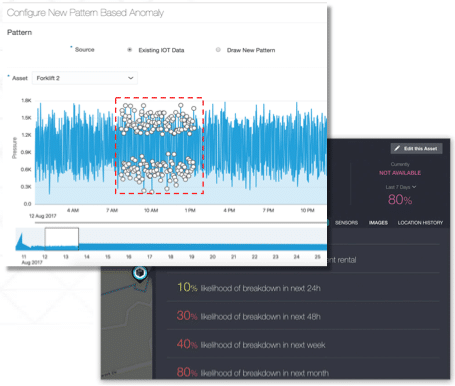
Task: Click the Pattern section heading
Action: (19, 32)
